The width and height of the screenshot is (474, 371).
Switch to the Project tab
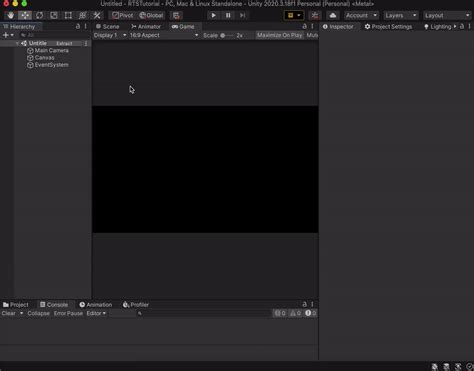pos(16,305)
